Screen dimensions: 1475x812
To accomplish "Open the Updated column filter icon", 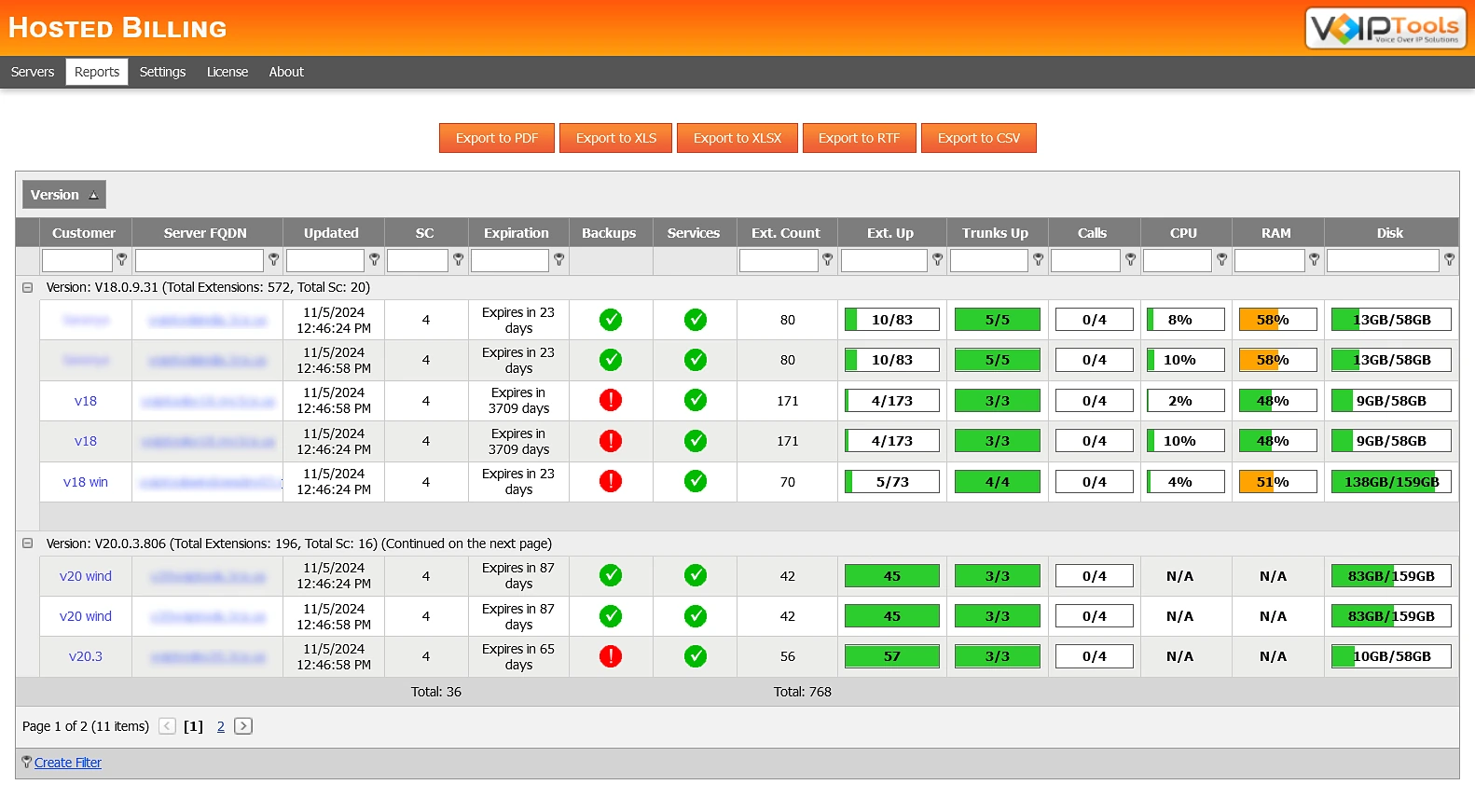I will [x=374, y=260].
